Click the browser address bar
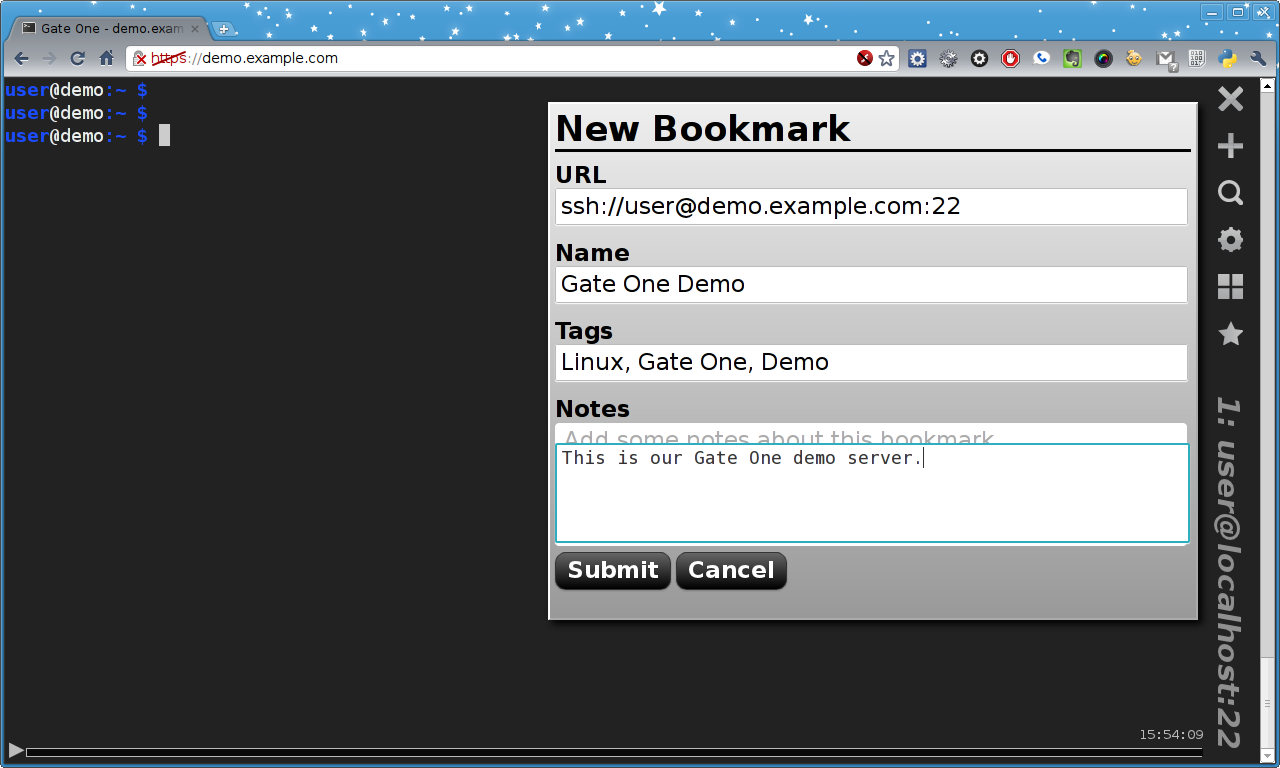Viewport: 1280px width, 768px height. click(512, 58)
